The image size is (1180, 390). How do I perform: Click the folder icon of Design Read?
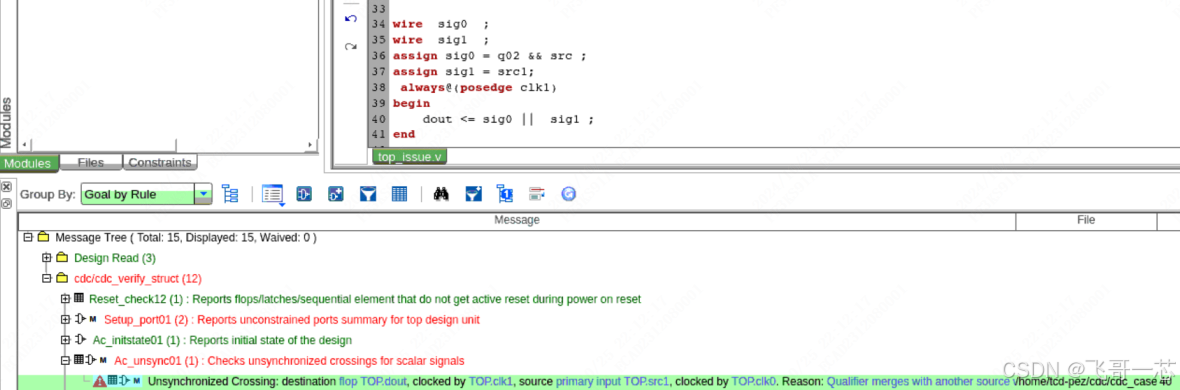tap(62, 257)
